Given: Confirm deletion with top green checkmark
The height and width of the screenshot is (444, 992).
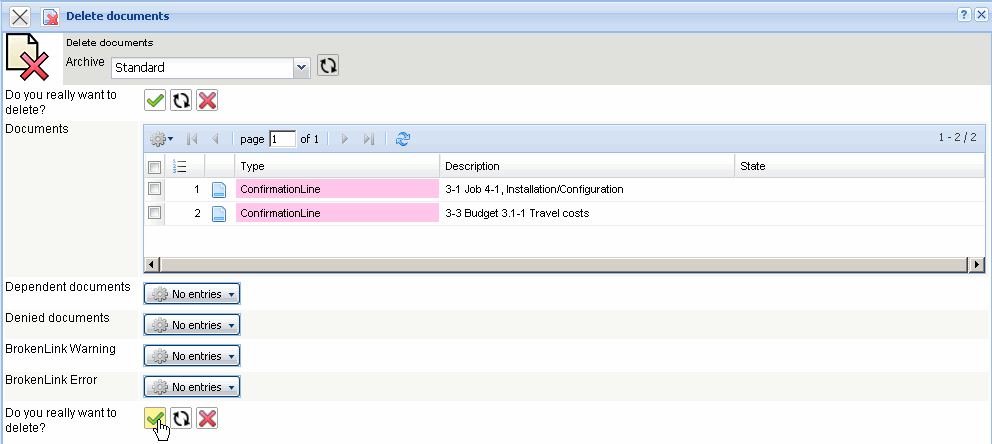Looking at the screenshot, I should [x=155, y=100].
